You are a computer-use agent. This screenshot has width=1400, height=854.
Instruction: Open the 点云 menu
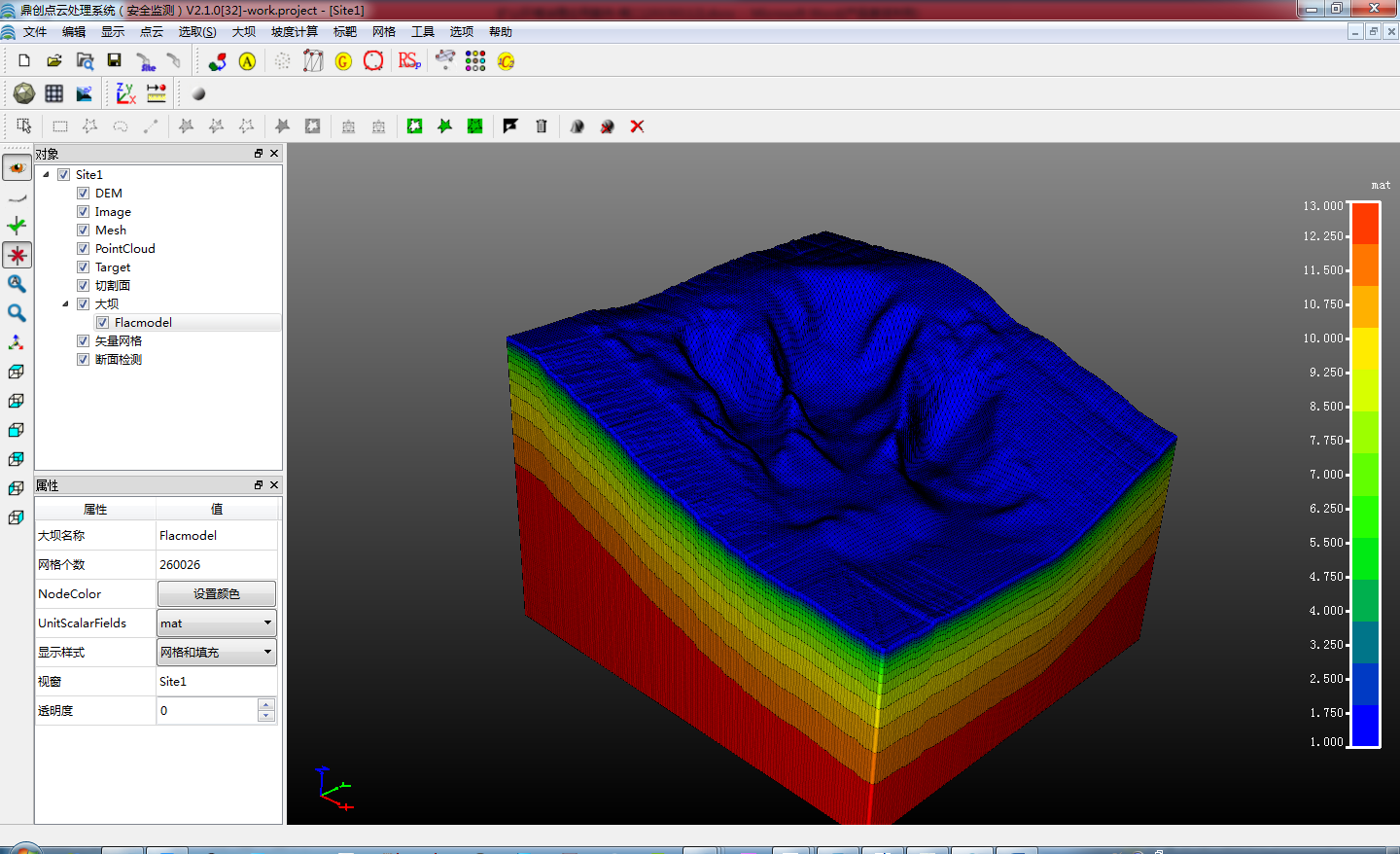[152, 32]
